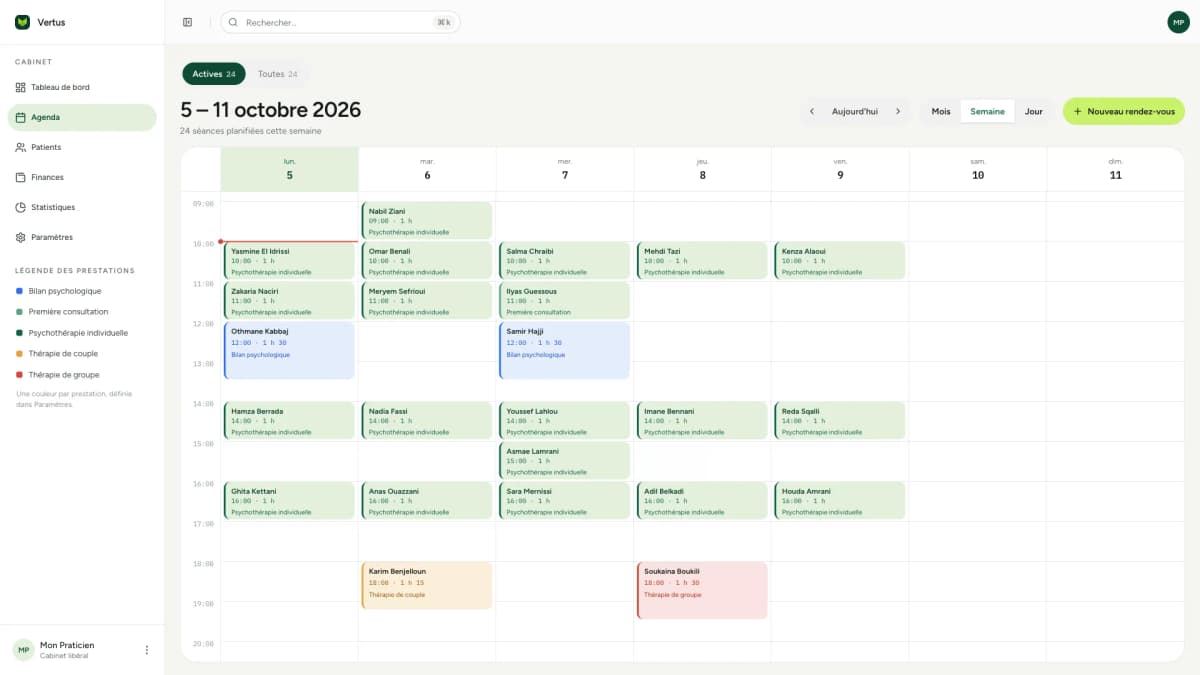Screen dimensions: 1200x675
Task: Click the Statistiques pie chart icon
Action: [x=21, y=207]
